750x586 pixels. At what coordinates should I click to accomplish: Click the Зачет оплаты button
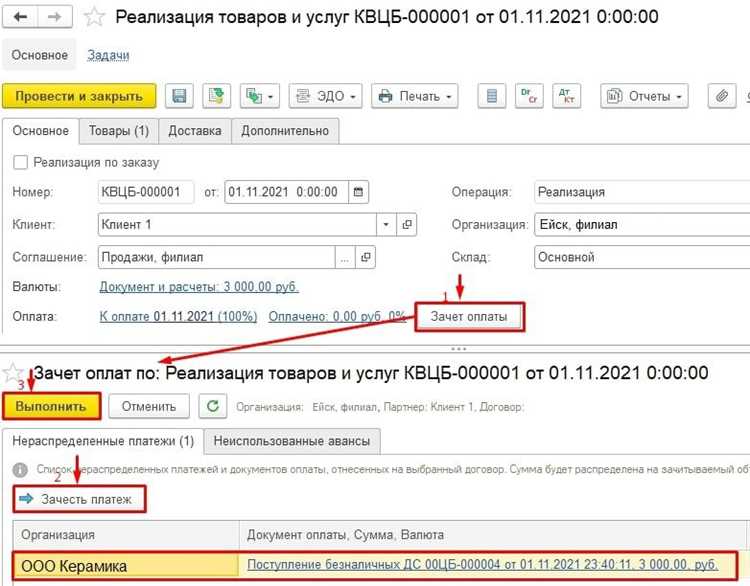point(469,316)
